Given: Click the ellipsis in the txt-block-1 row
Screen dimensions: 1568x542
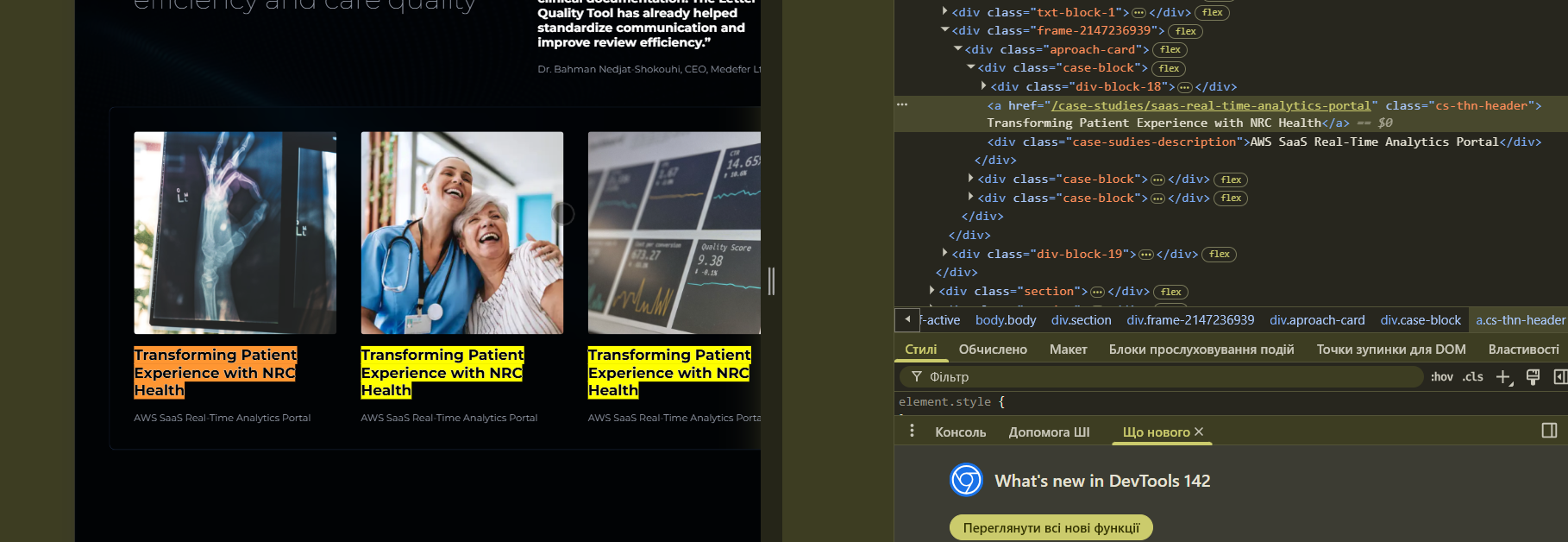Looking at the screenshot, I should pos(1138,13).
